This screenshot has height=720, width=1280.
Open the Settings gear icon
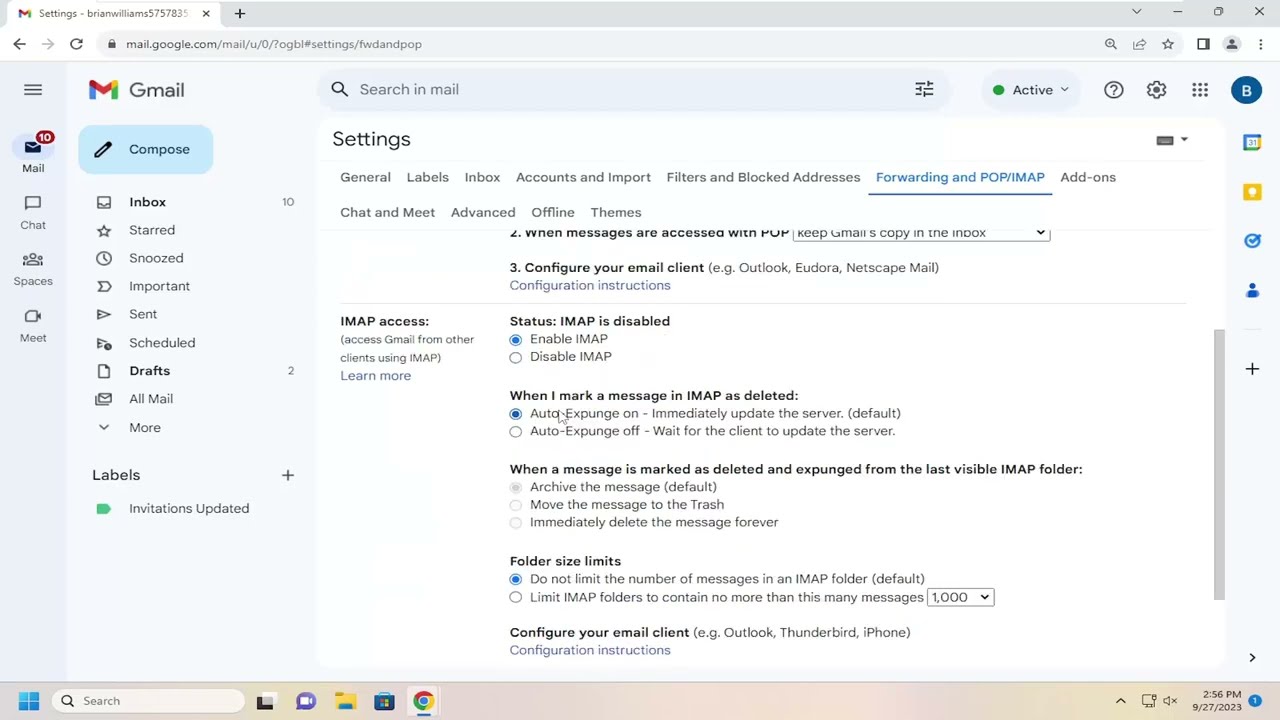click(1156, 90)
